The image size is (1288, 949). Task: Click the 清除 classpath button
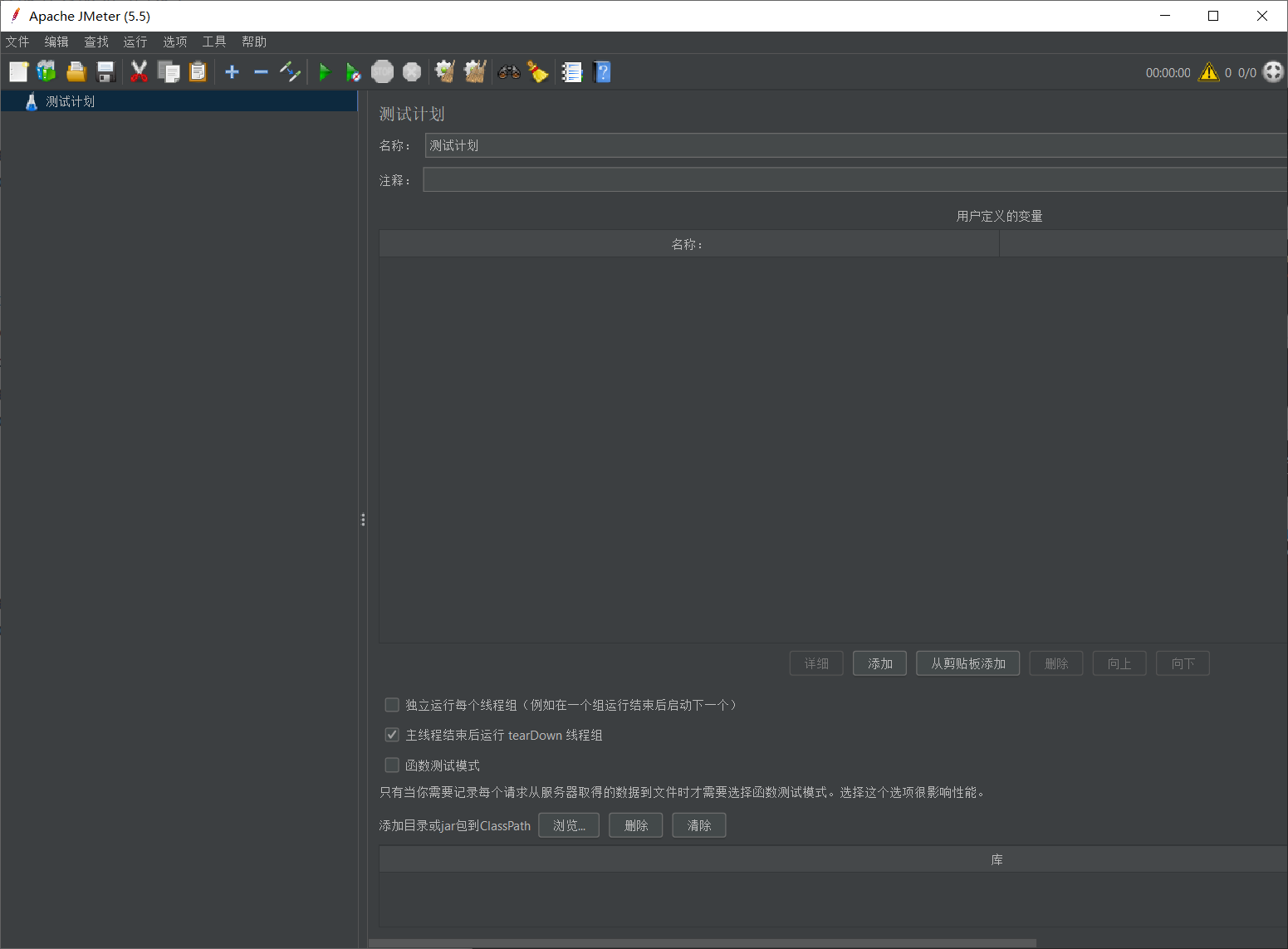tap(699, 825)
